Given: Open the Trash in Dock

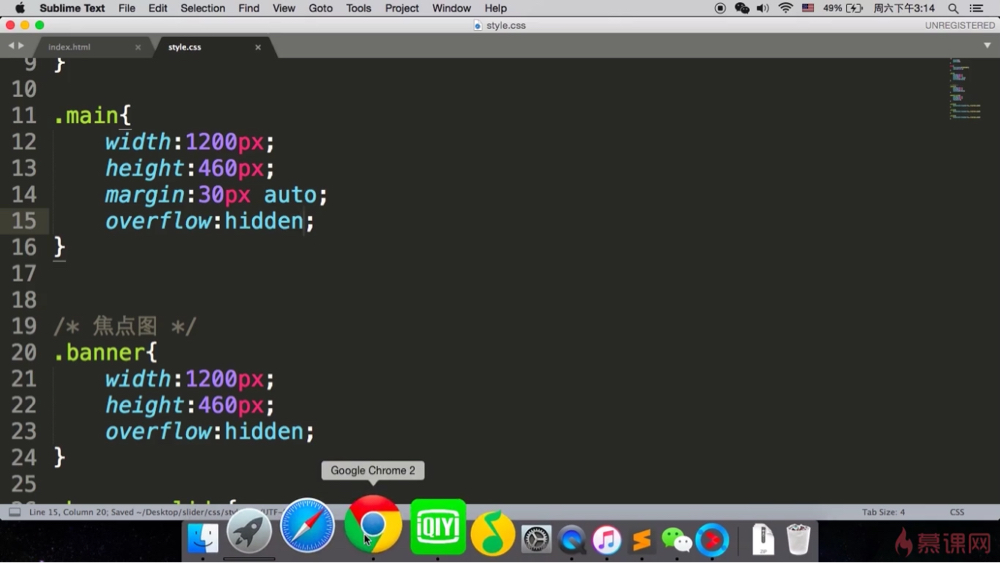Looking at the screenshot, I should [x=798, y=539].
